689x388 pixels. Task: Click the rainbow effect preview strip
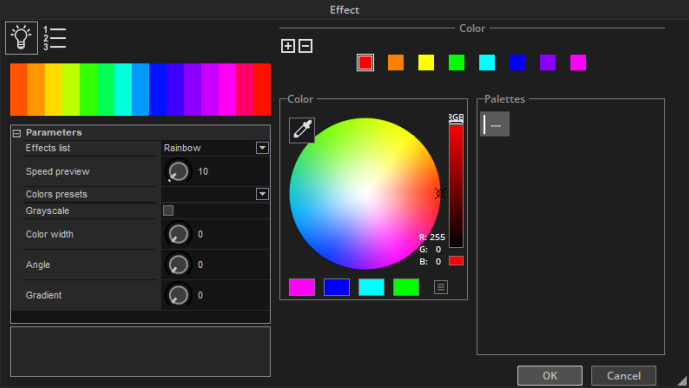pos(140,90)
